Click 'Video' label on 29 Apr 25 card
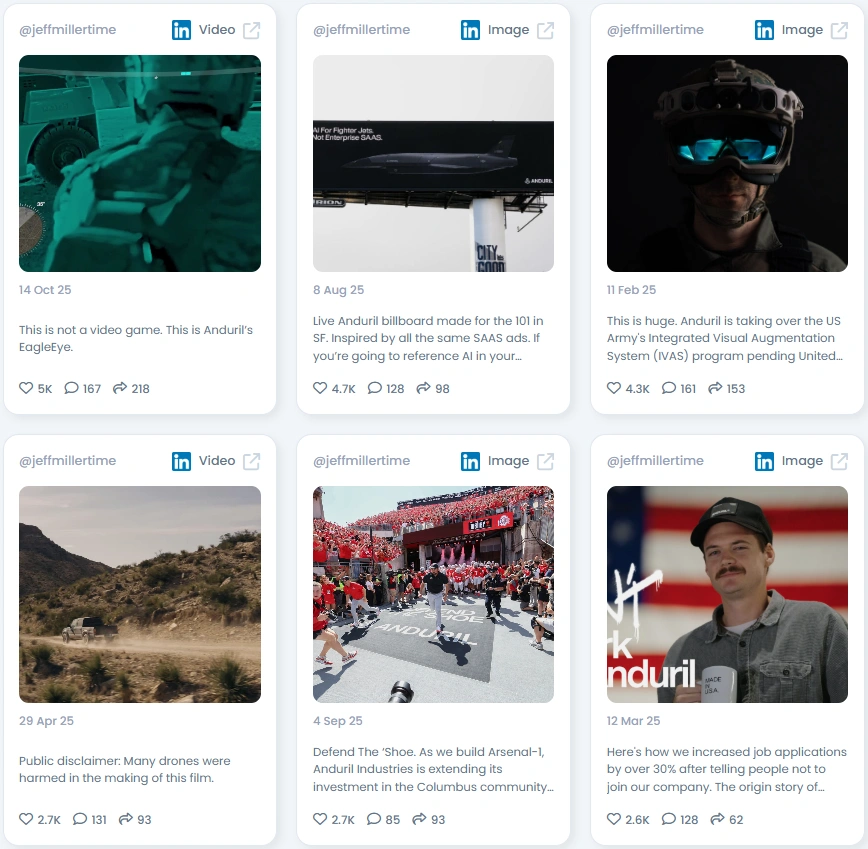The height and width of the screenshot is (849, 868). pyautogui.click(x=217, y=461)
